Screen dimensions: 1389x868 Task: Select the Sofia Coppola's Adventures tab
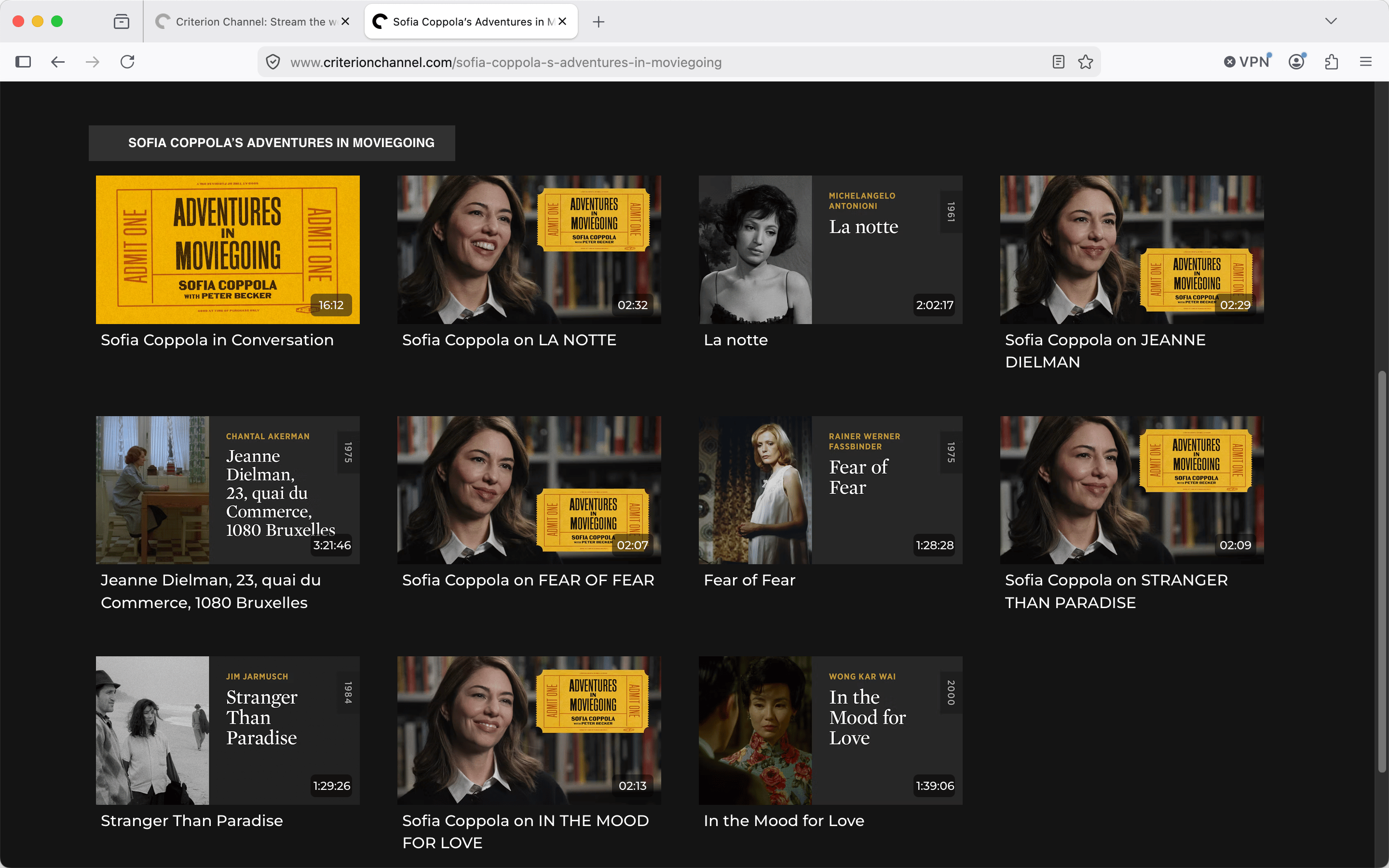pos(471,22)
